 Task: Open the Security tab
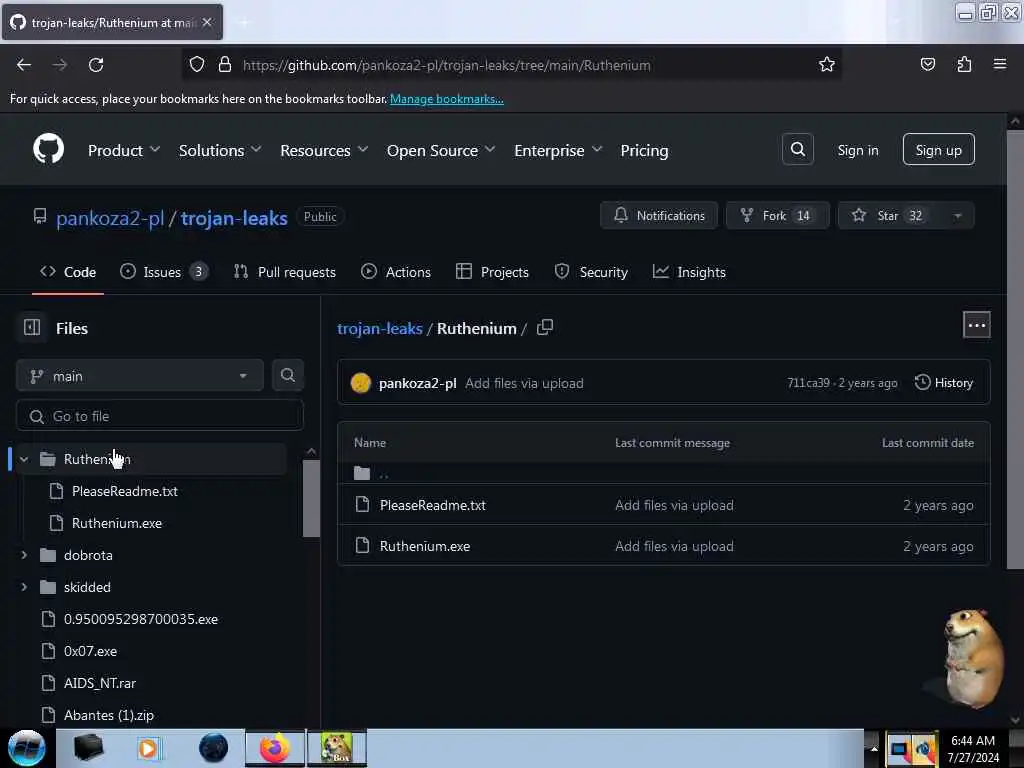[x=591, y=272]
